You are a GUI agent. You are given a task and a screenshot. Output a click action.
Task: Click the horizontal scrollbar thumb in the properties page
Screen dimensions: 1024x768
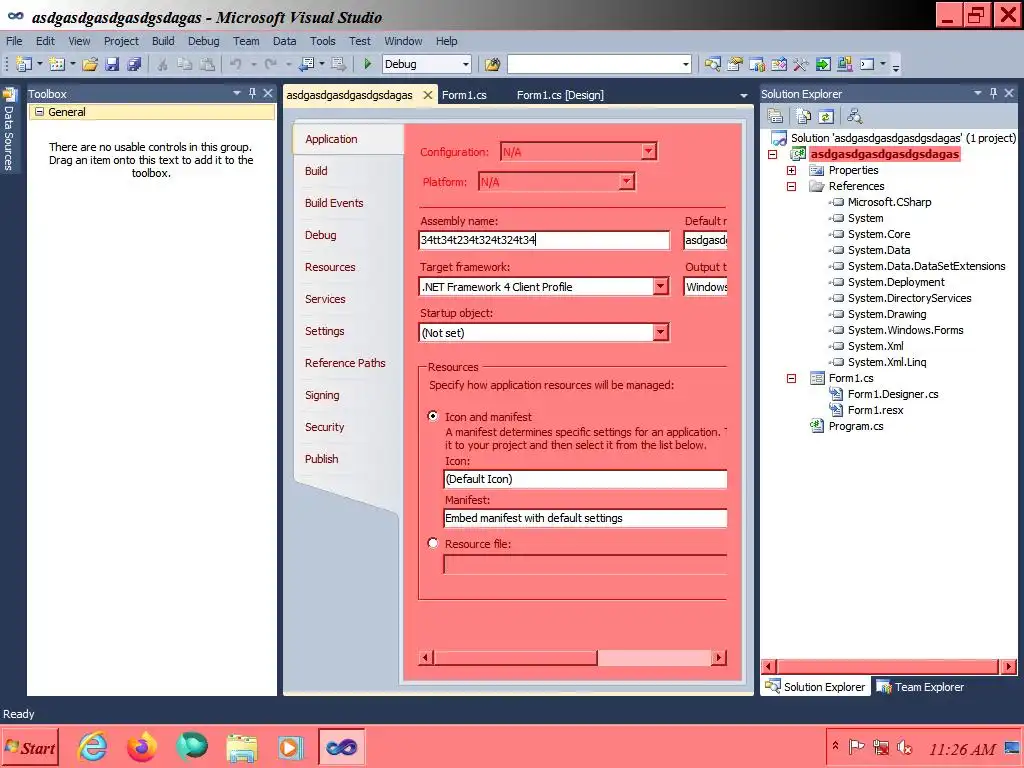click(515, 657)
